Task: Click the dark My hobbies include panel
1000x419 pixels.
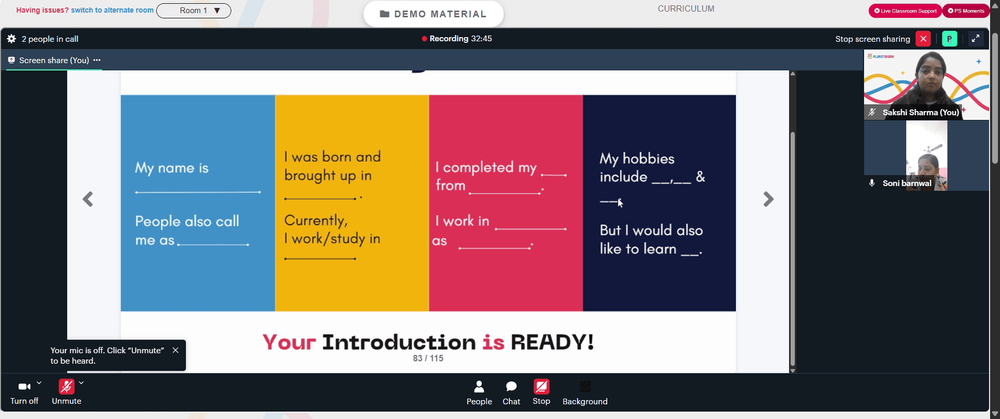Action: click(x=659, y=203)
